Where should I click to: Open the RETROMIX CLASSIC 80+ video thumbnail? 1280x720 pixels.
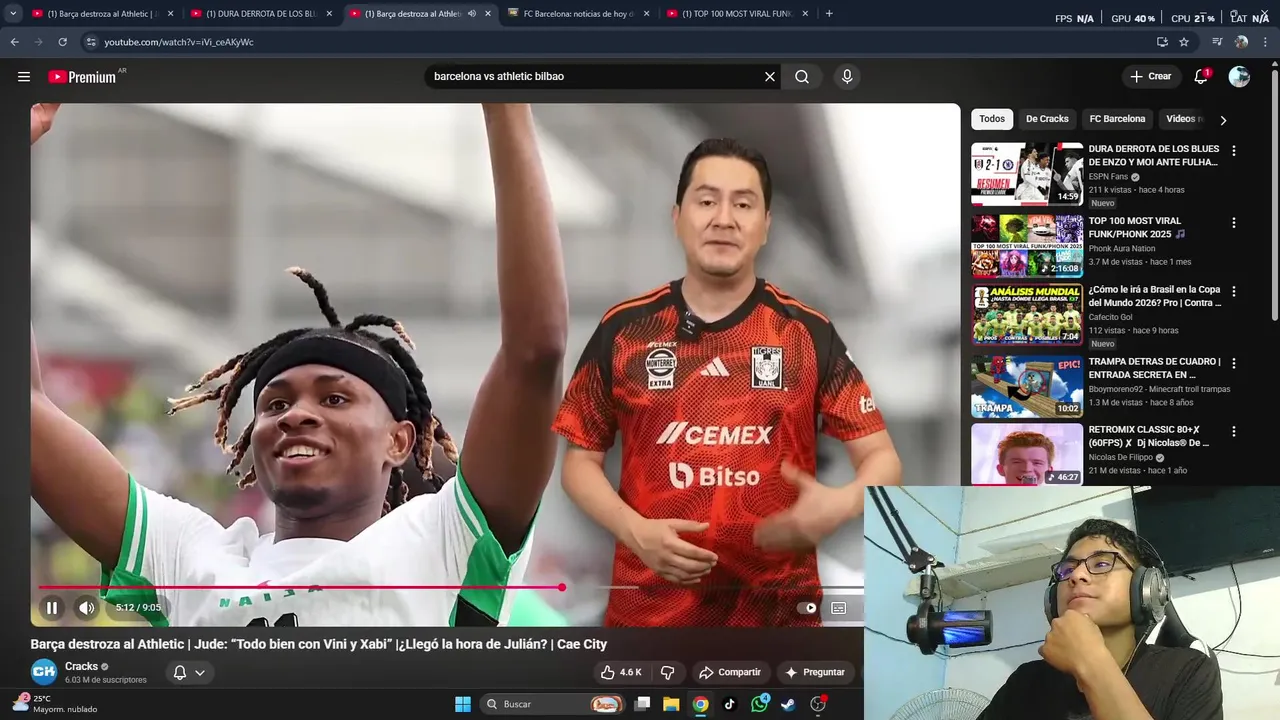[x=1027, y=455]
